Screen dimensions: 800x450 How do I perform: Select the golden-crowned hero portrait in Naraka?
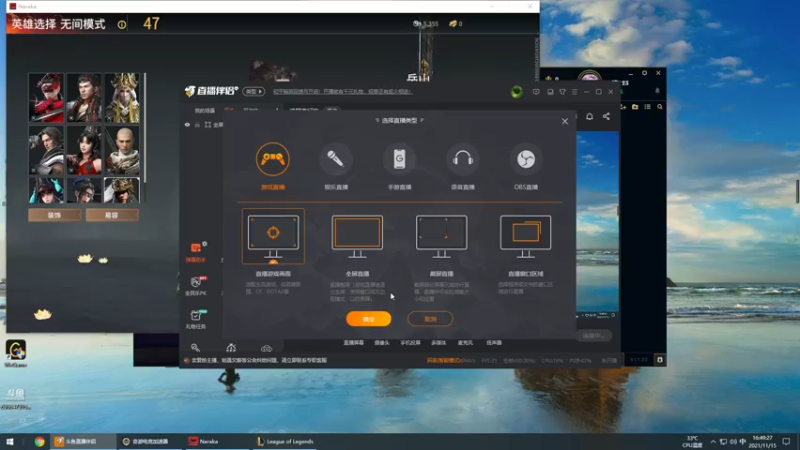(x=122, y=98)
